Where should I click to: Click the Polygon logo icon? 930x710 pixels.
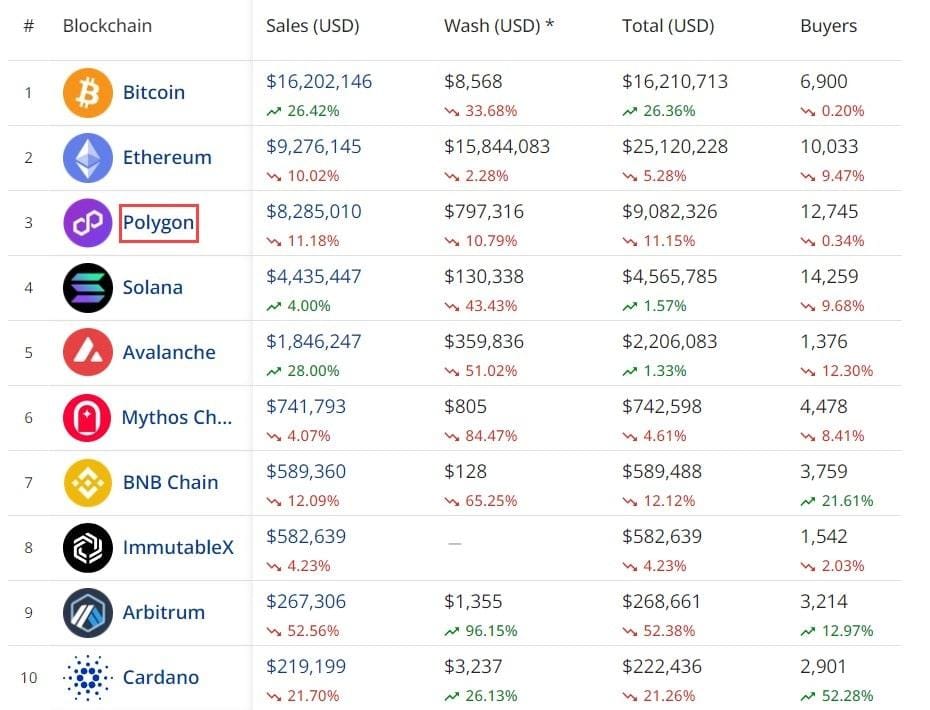click(88, 222)
